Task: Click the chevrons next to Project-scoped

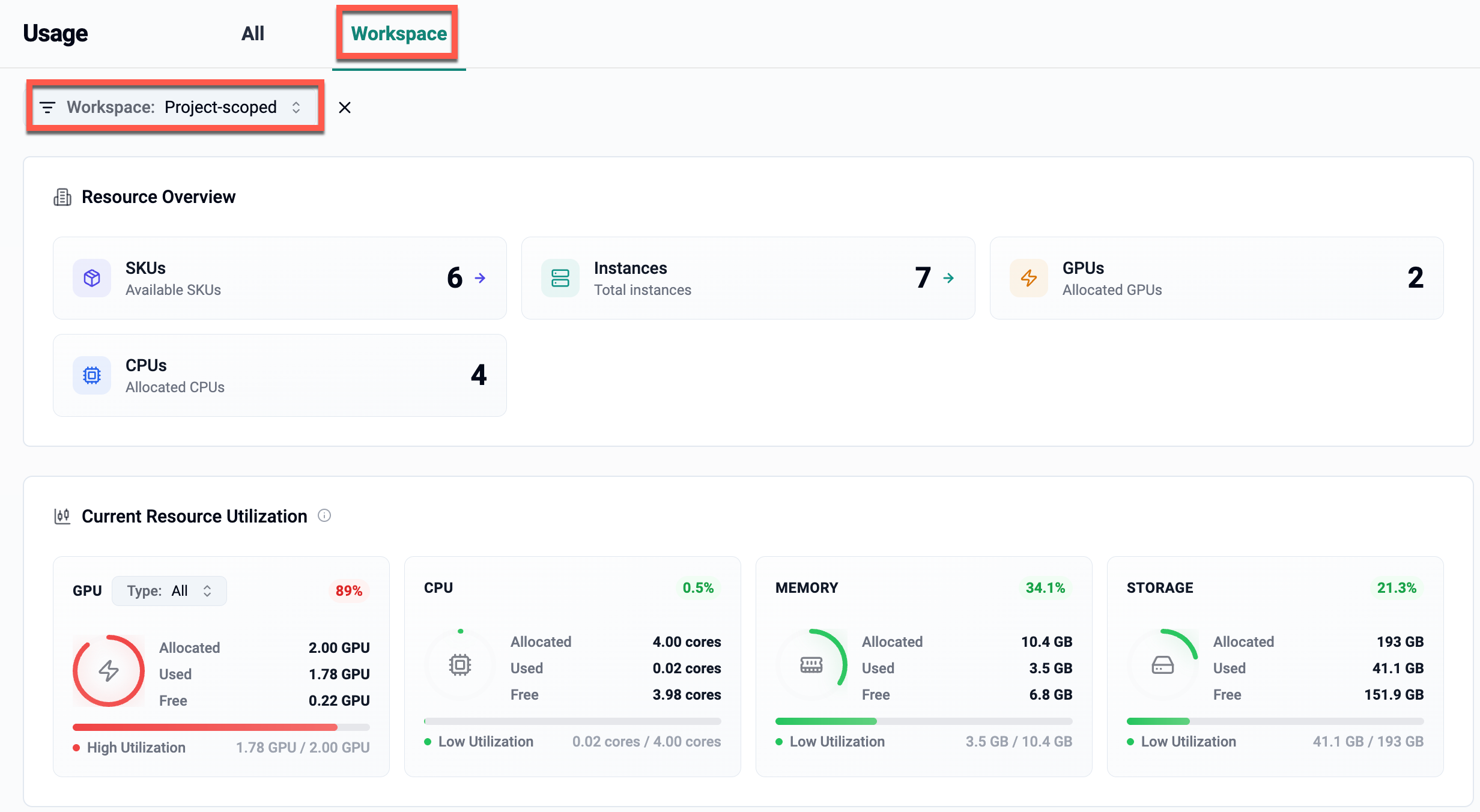Action: (296, 108)
